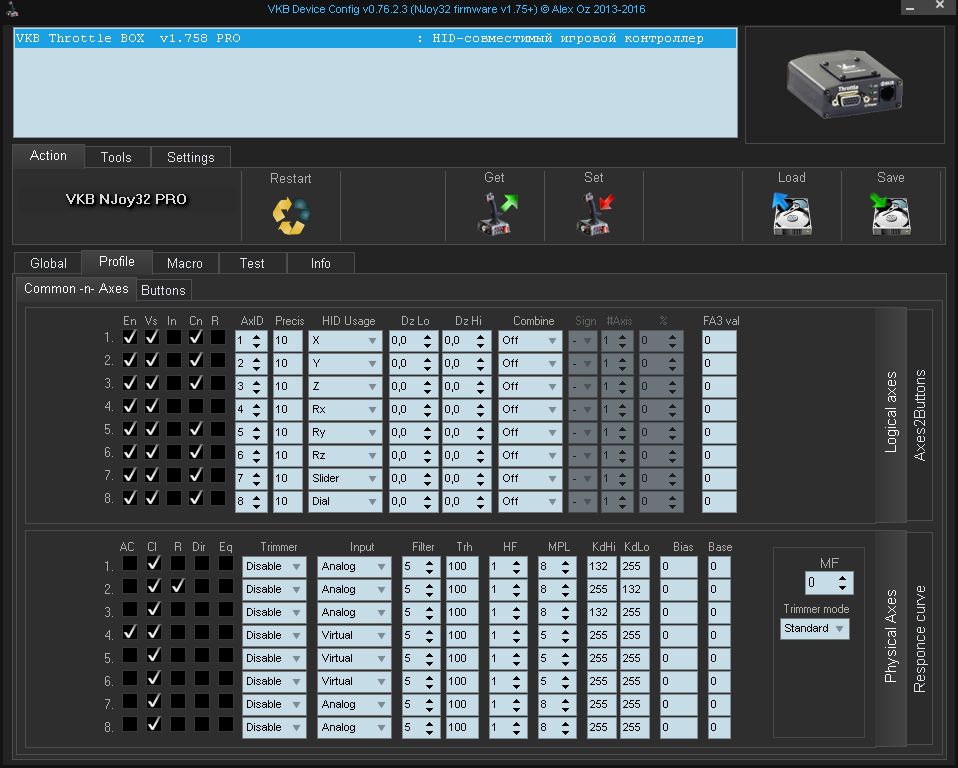Open Input dropdown for physical axis 4
This screenshot has width=958, height=768.
[354, 635]
